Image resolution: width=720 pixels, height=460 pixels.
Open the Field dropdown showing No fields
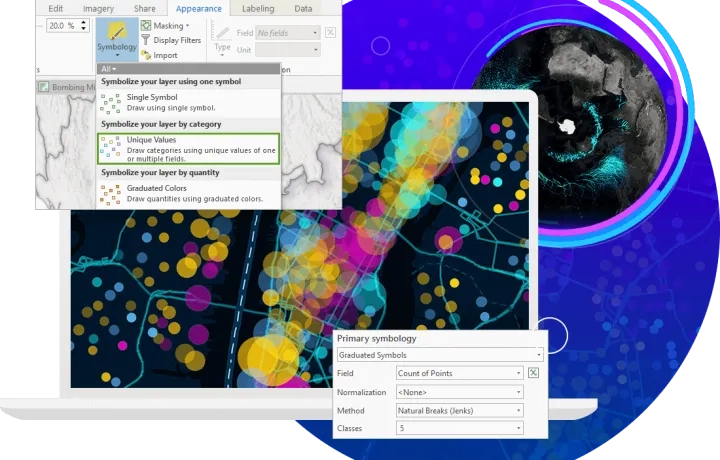click(287, 33)
